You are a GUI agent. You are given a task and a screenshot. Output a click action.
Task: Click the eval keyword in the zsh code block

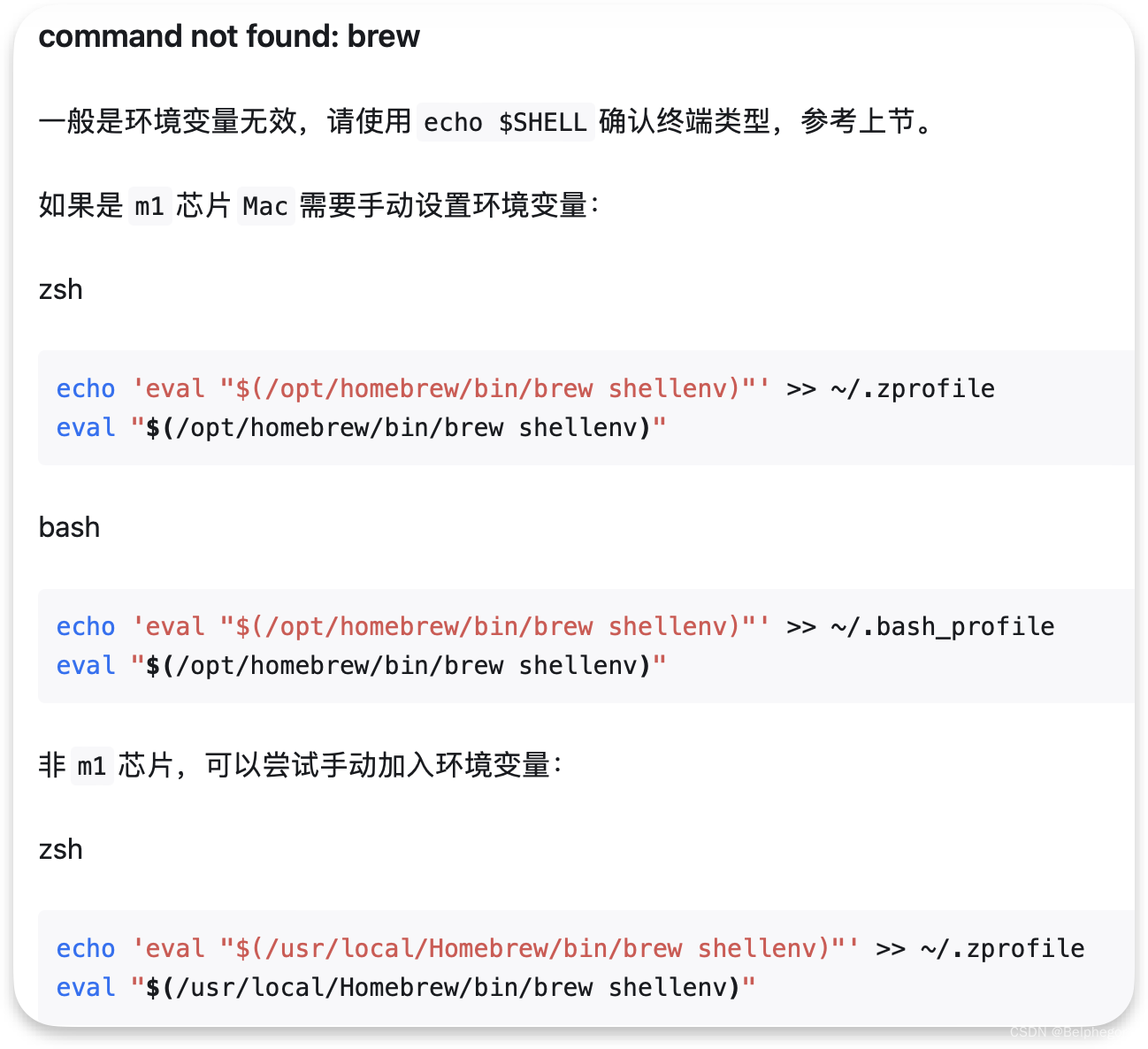(85, 427)
